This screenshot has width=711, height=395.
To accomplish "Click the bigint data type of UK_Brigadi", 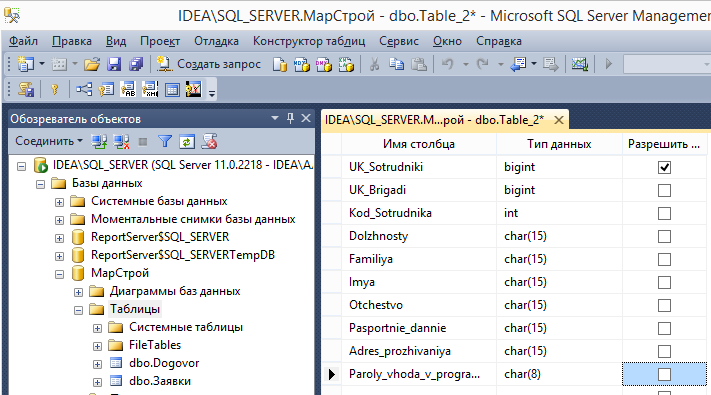I will pyautogui.click(x=520, y=190).
